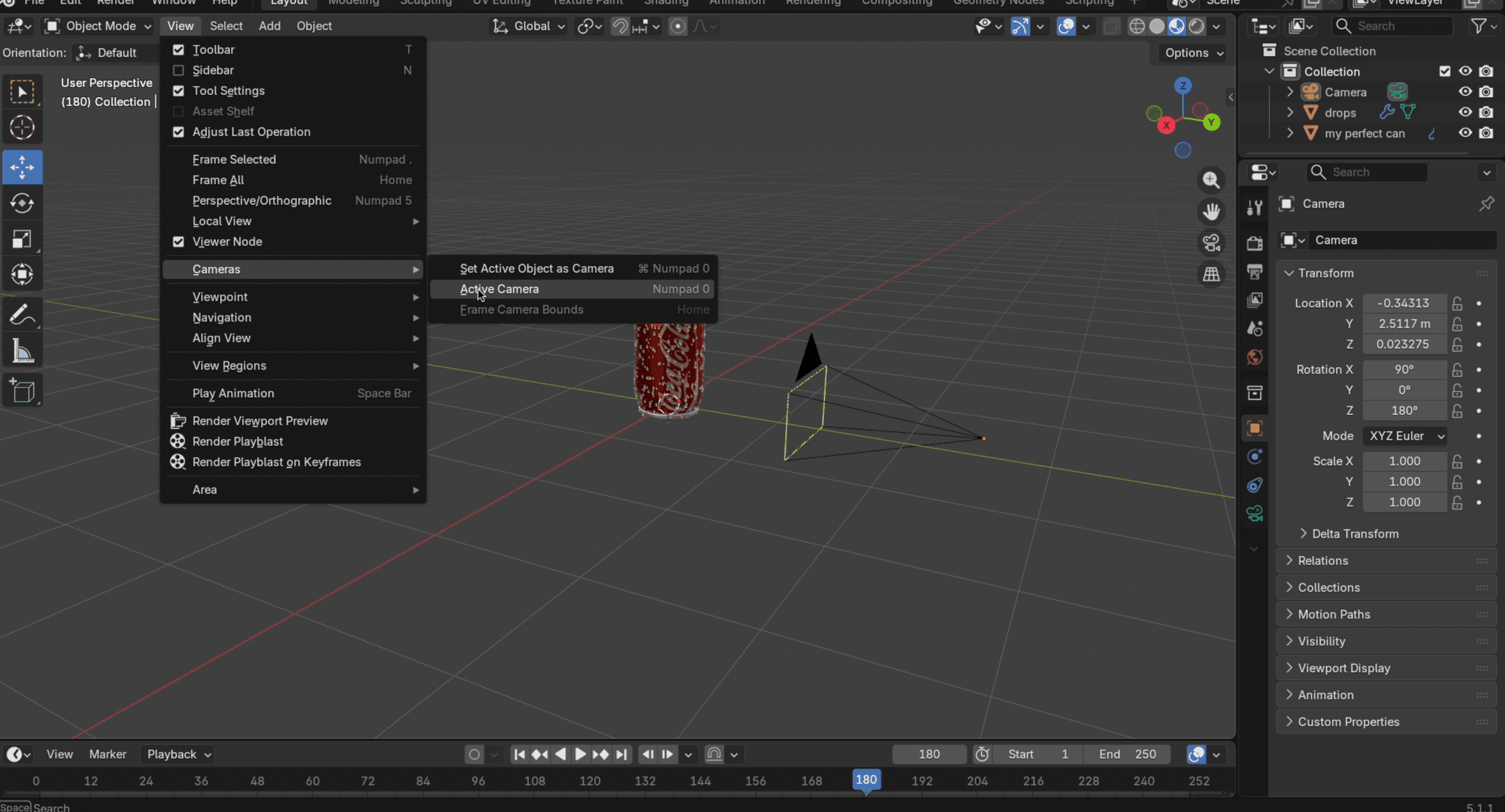Hide the drops object via eye icon
Image resolution: width=1505 pixels, height=812 pixels.
tap(1465, 112)
